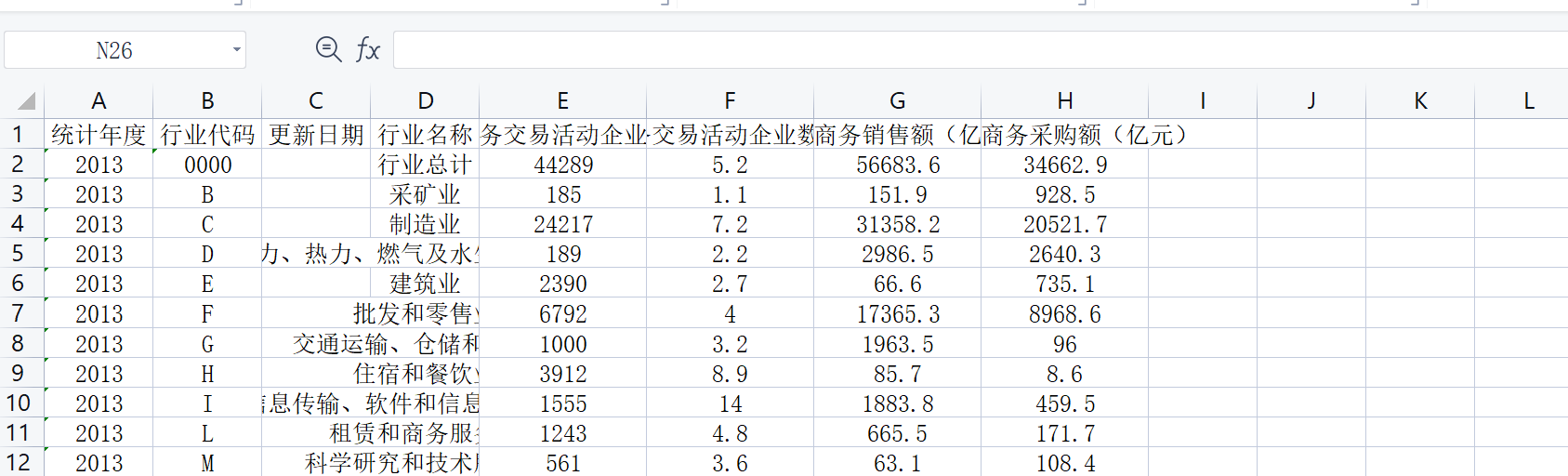1568x476 pixels.
Task: Click cell with value 20521.7
Action: pos(1065,224)
